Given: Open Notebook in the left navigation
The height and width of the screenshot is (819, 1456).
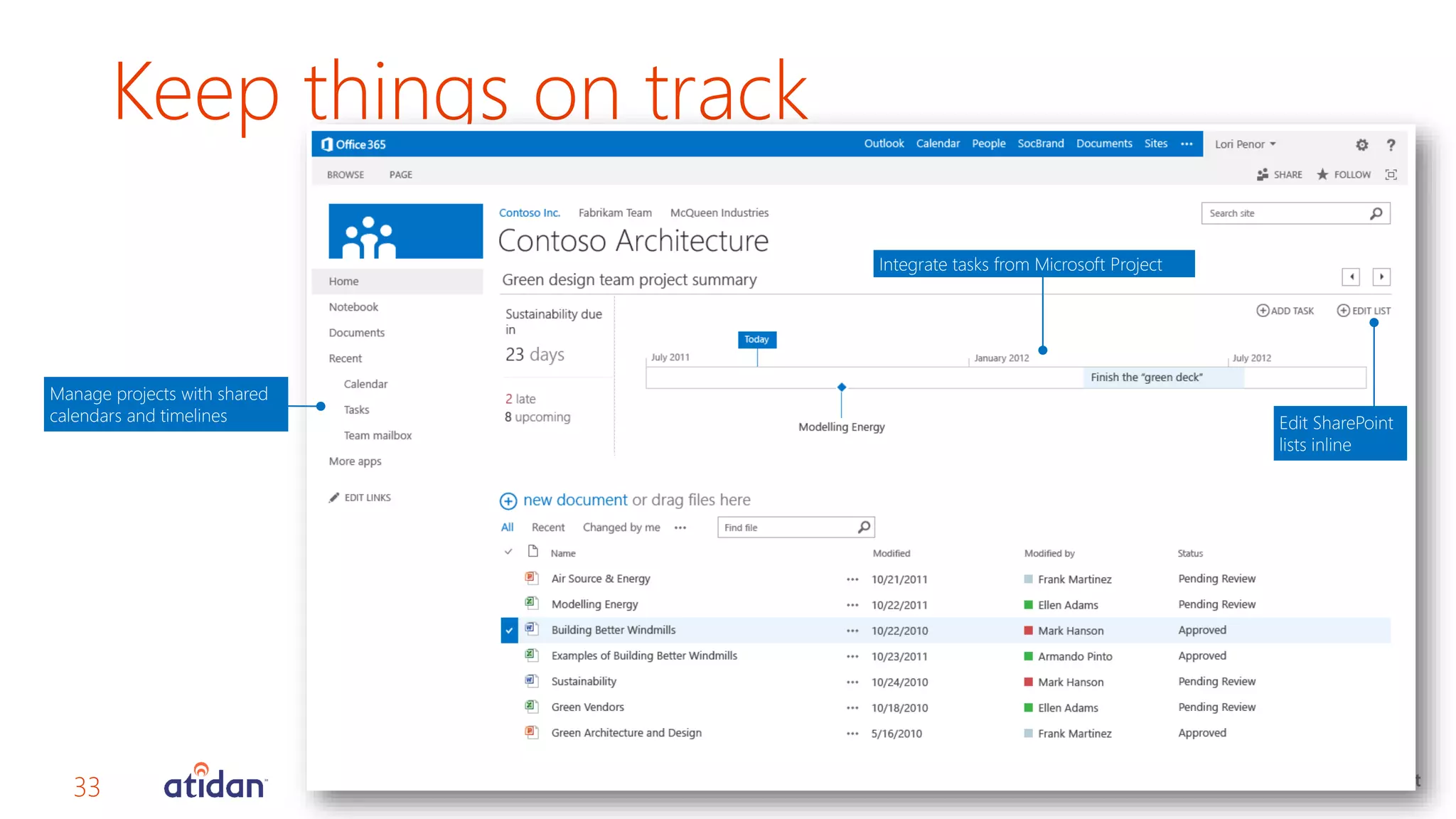Looking at the screenshot, I should click(353, 307).
